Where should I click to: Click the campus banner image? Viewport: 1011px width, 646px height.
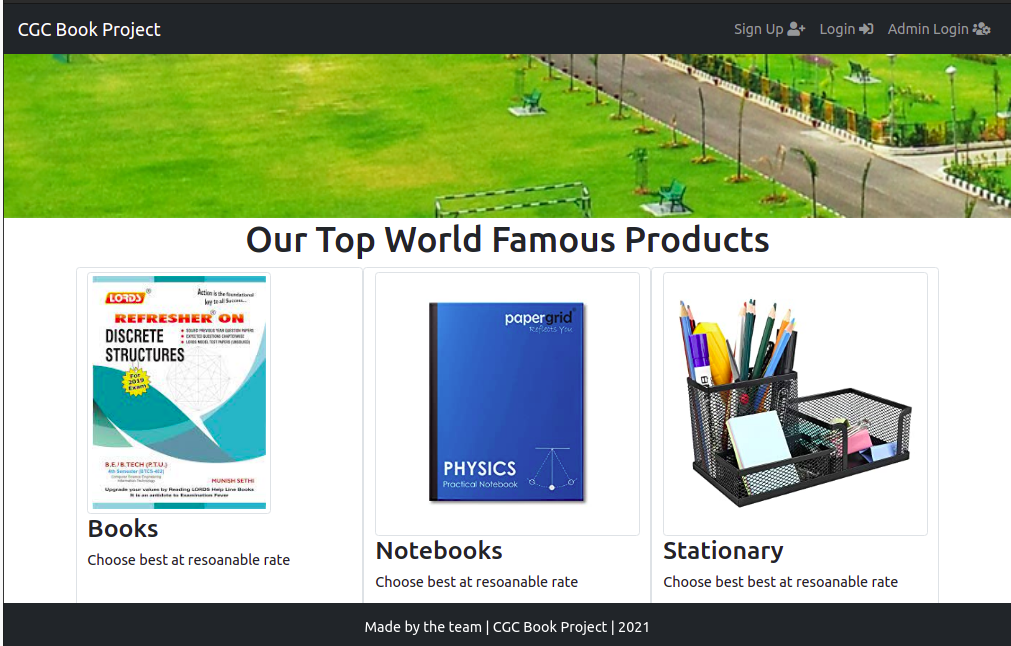505,133
